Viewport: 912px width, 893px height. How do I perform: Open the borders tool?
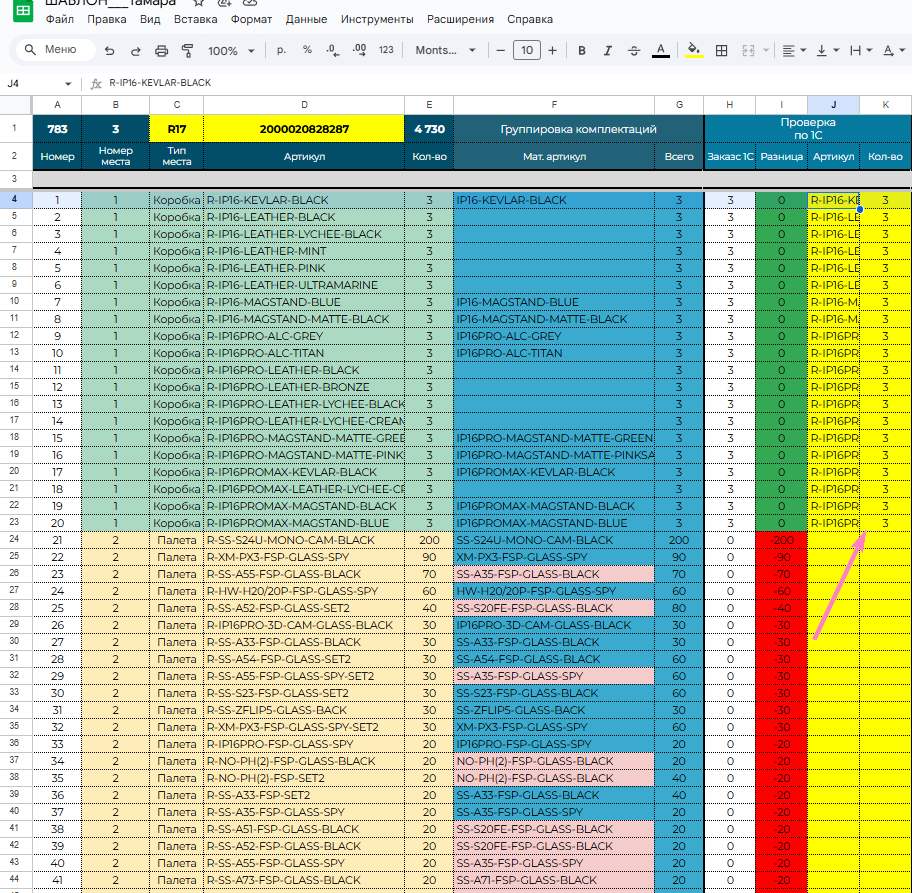pyautogui.click(x=720, y=51)
